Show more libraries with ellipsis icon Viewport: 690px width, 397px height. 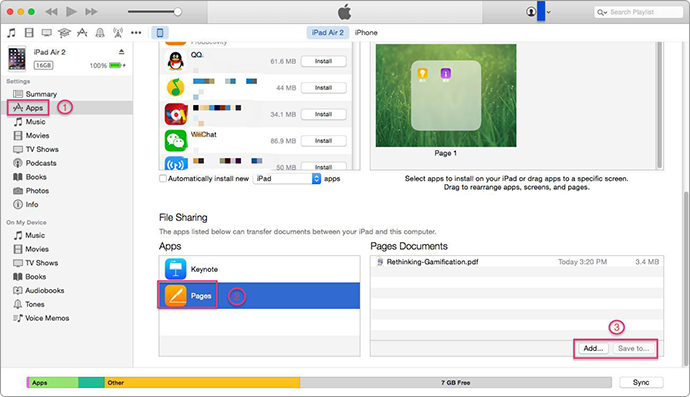pyautogui.click(x=136, y=33)
